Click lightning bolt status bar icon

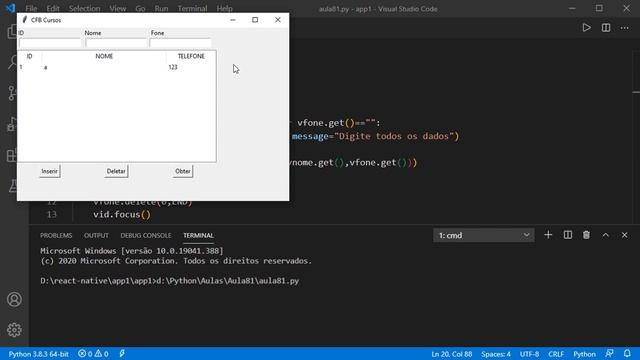tap(122, 354)
